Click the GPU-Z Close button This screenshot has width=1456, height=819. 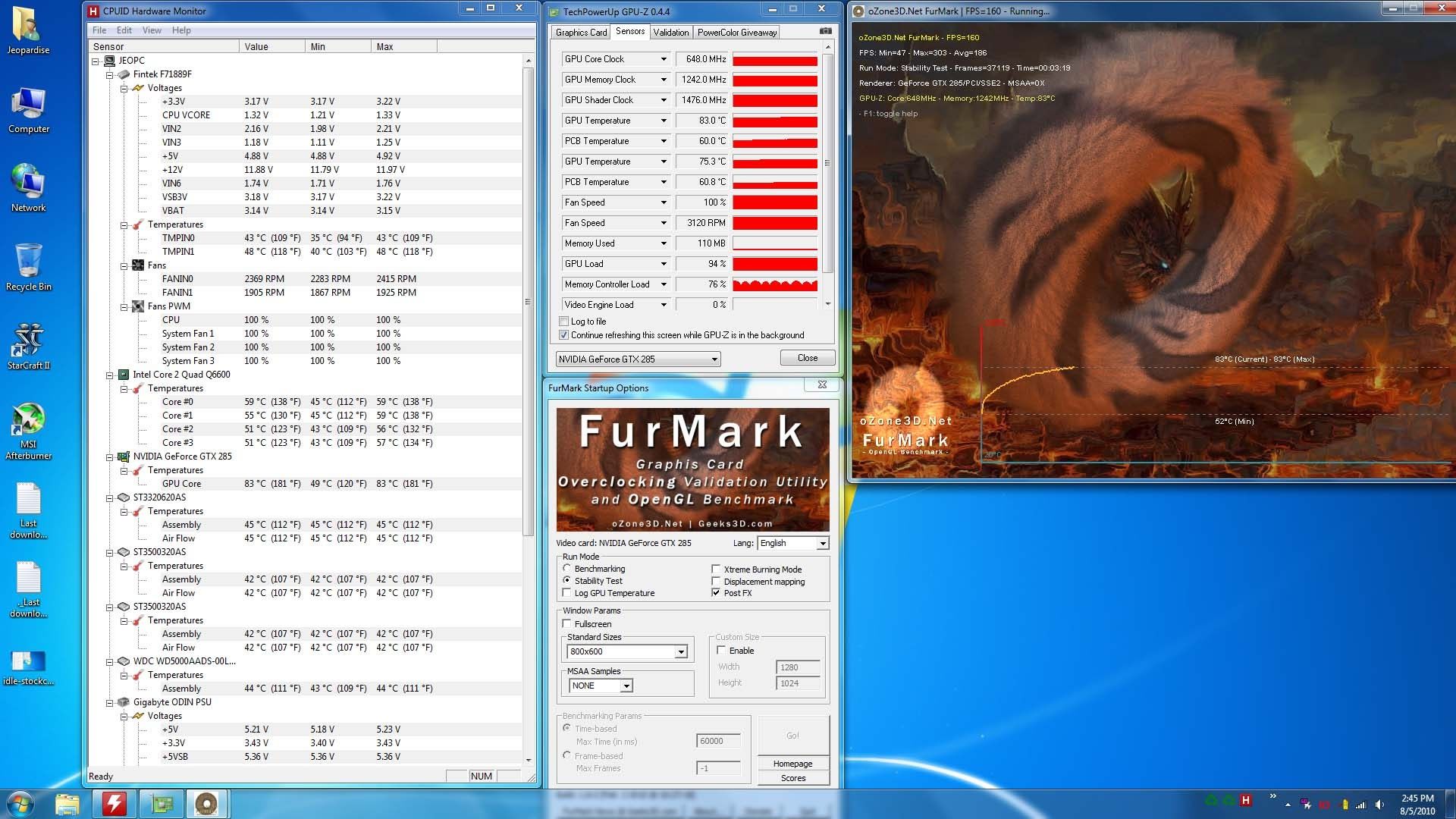point(807,358)
